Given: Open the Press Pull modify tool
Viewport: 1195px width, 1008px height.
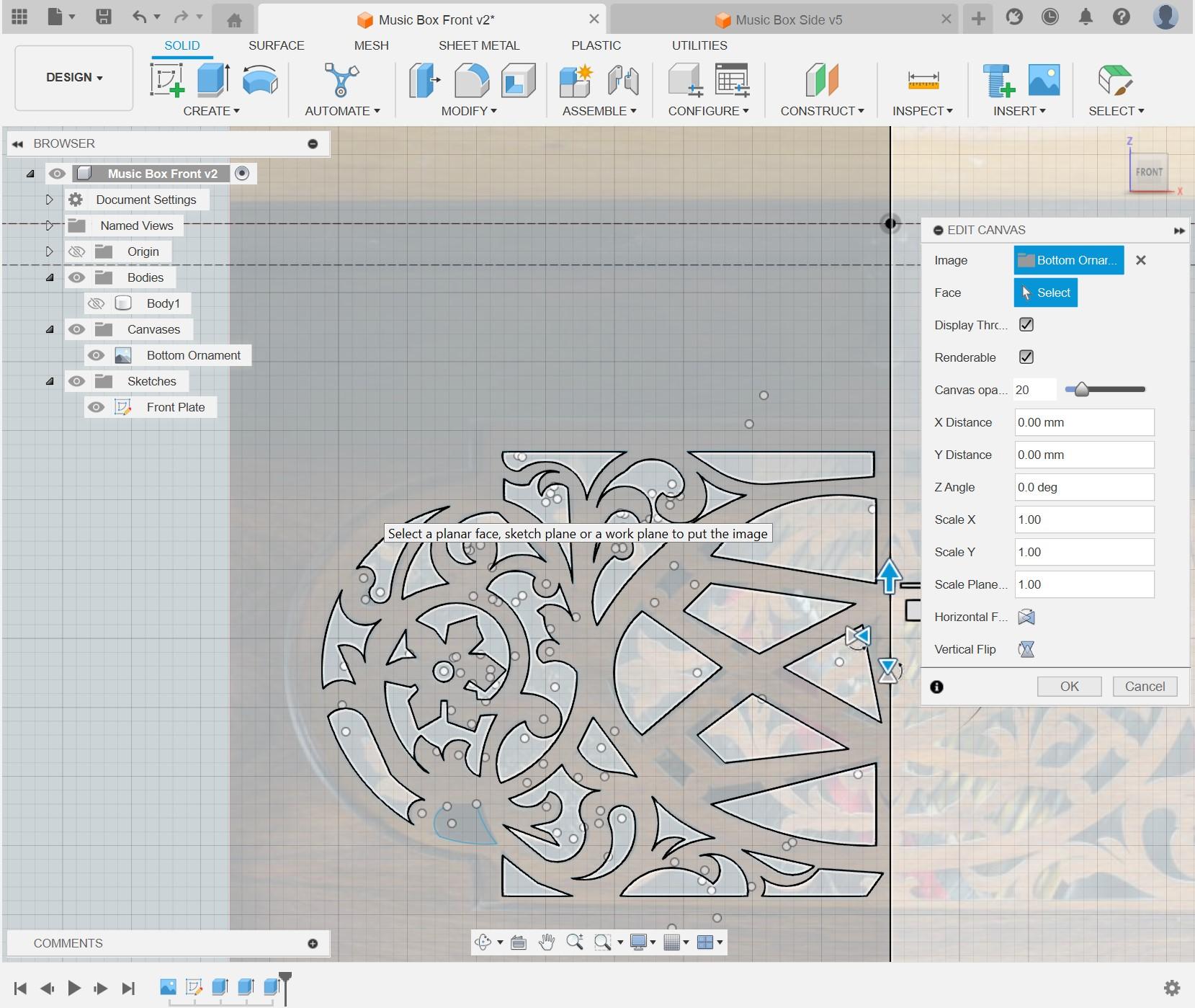Looking at the screenshot, I should coord(424,81).
